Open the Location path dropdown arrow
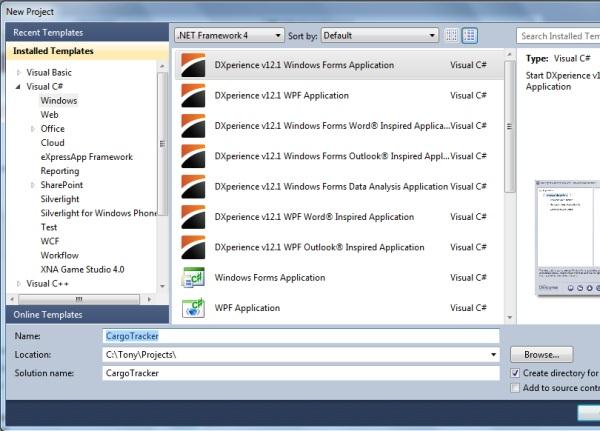This screenshot has height=431, width=600. pos(493,354)
